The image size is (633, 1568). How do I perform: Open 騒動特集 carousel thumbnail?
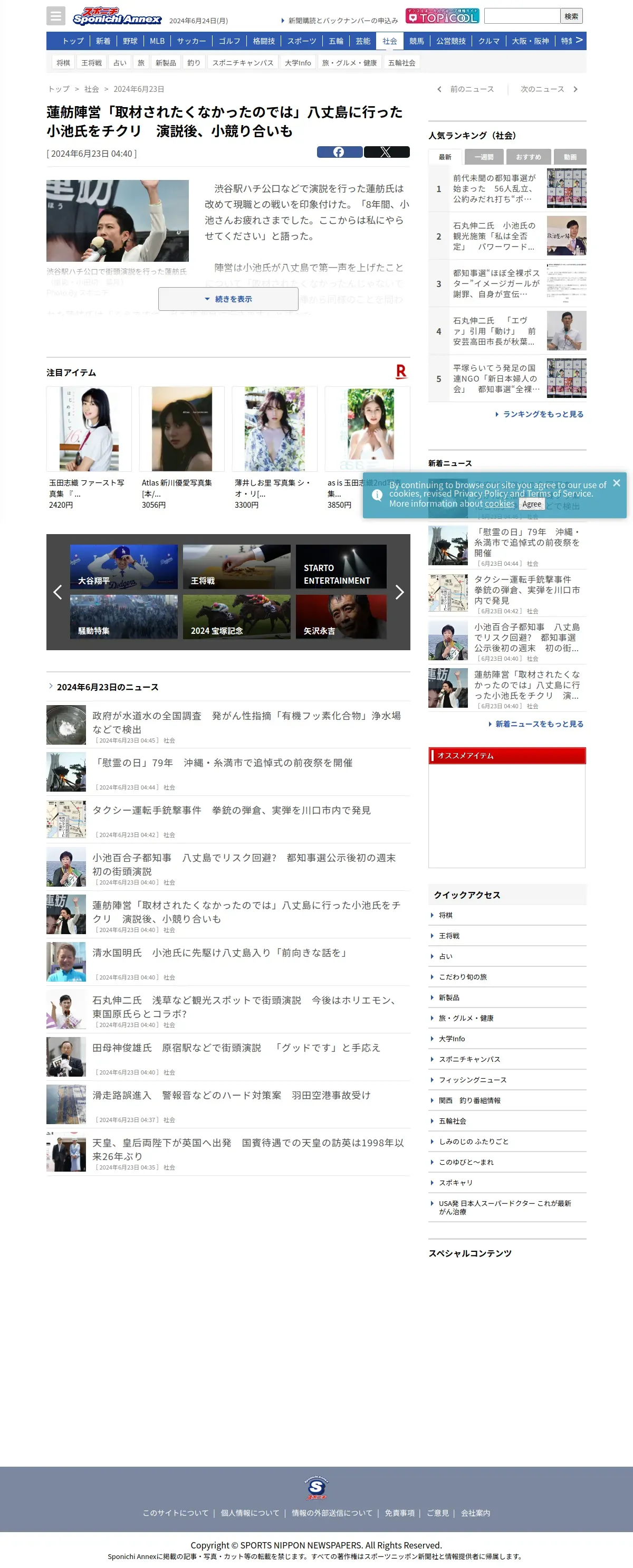(123, 616)
